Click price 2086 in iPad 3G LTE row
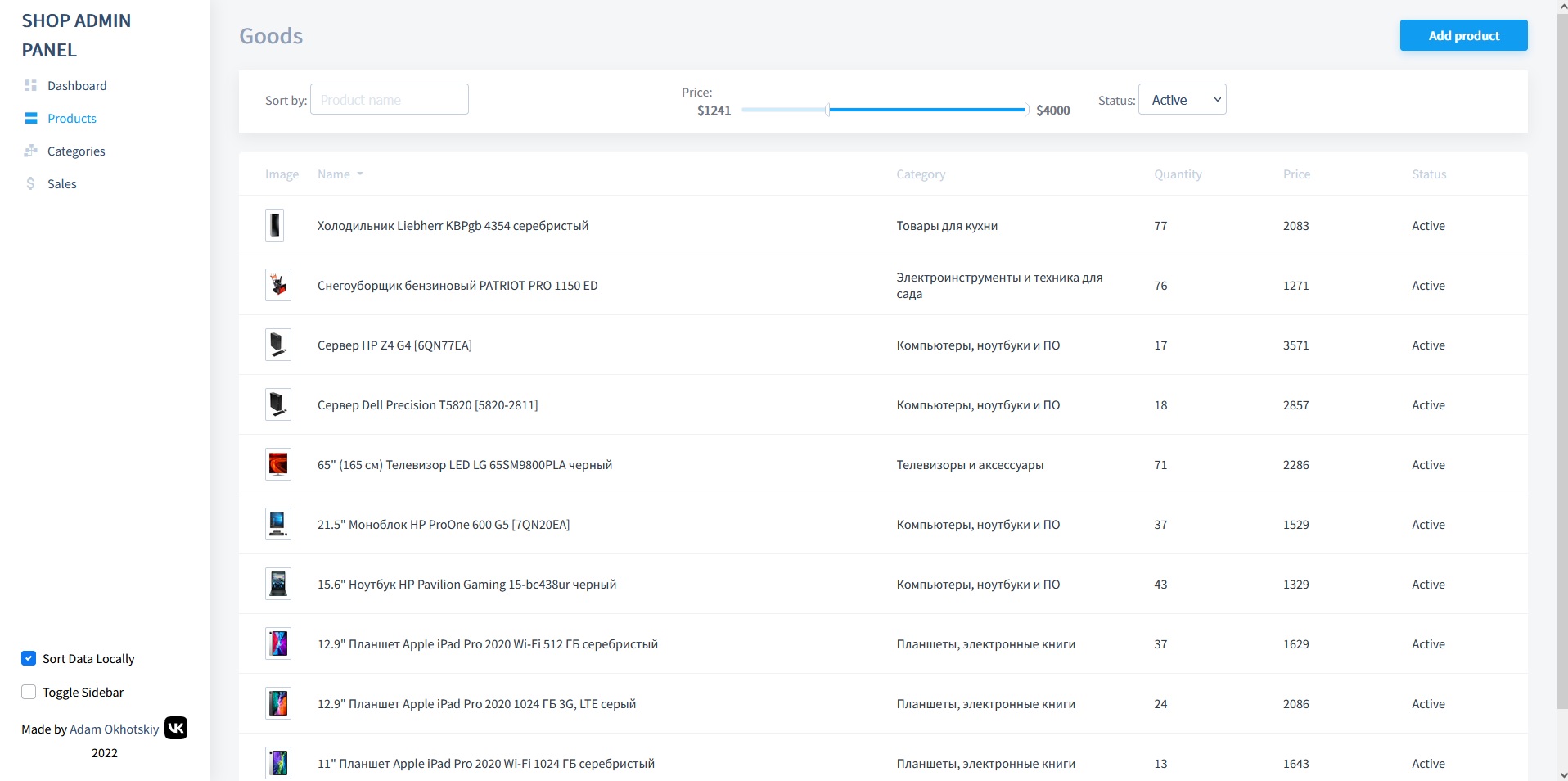 [x=1296, y=704]
